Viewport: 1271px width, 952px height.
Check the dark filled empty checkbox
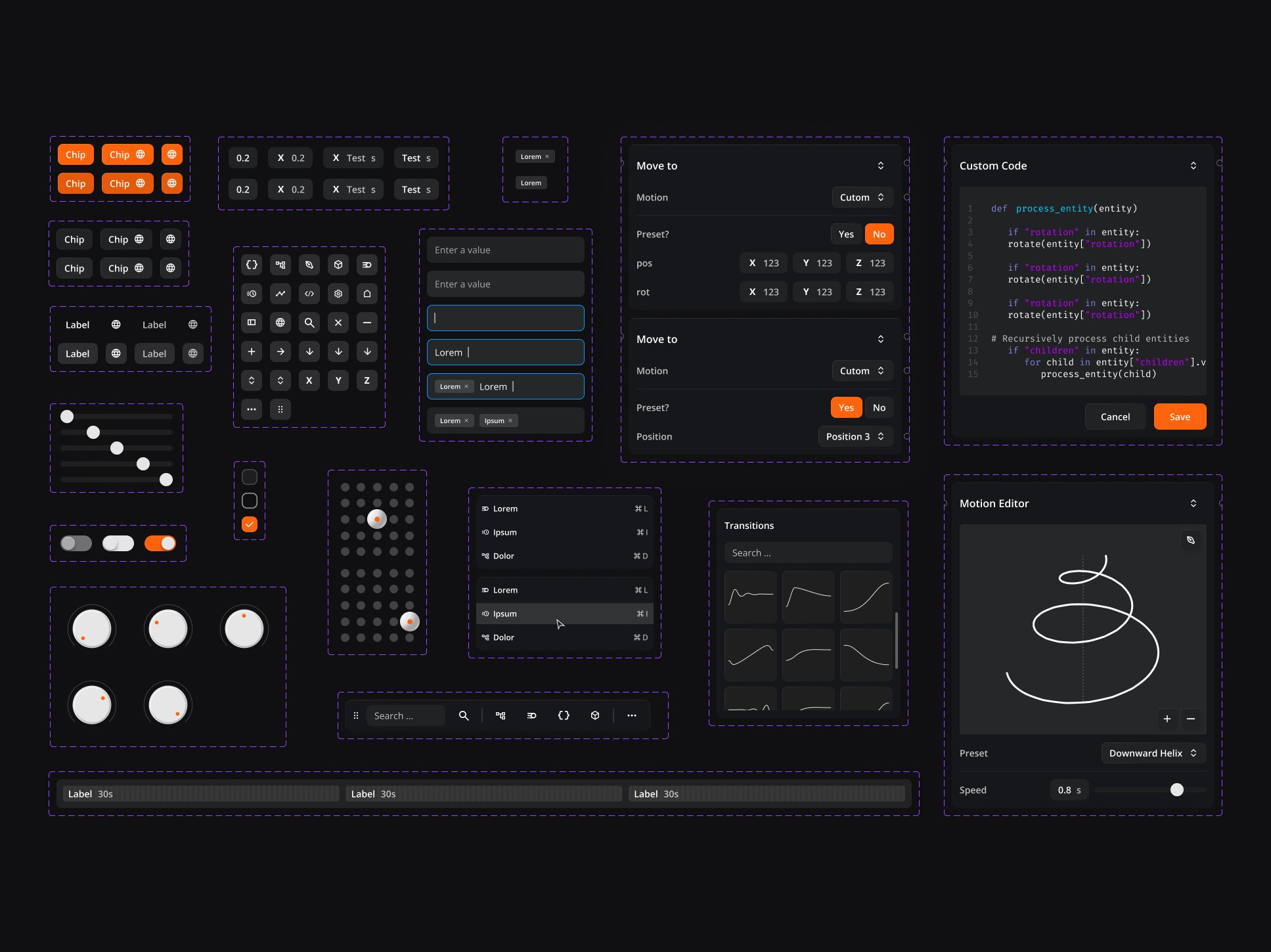250,477
